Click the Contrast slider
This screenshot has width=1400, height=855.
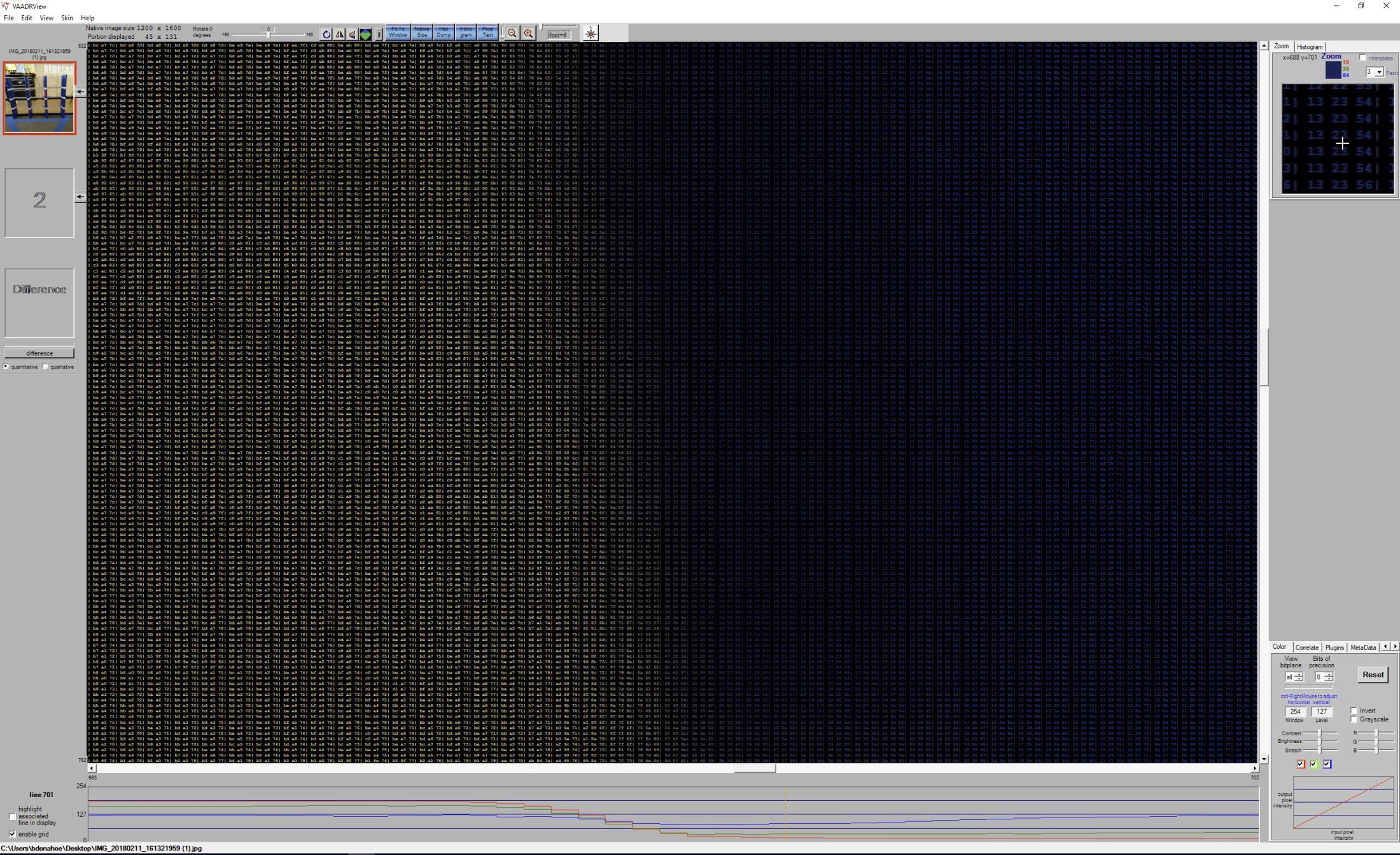1319,733
